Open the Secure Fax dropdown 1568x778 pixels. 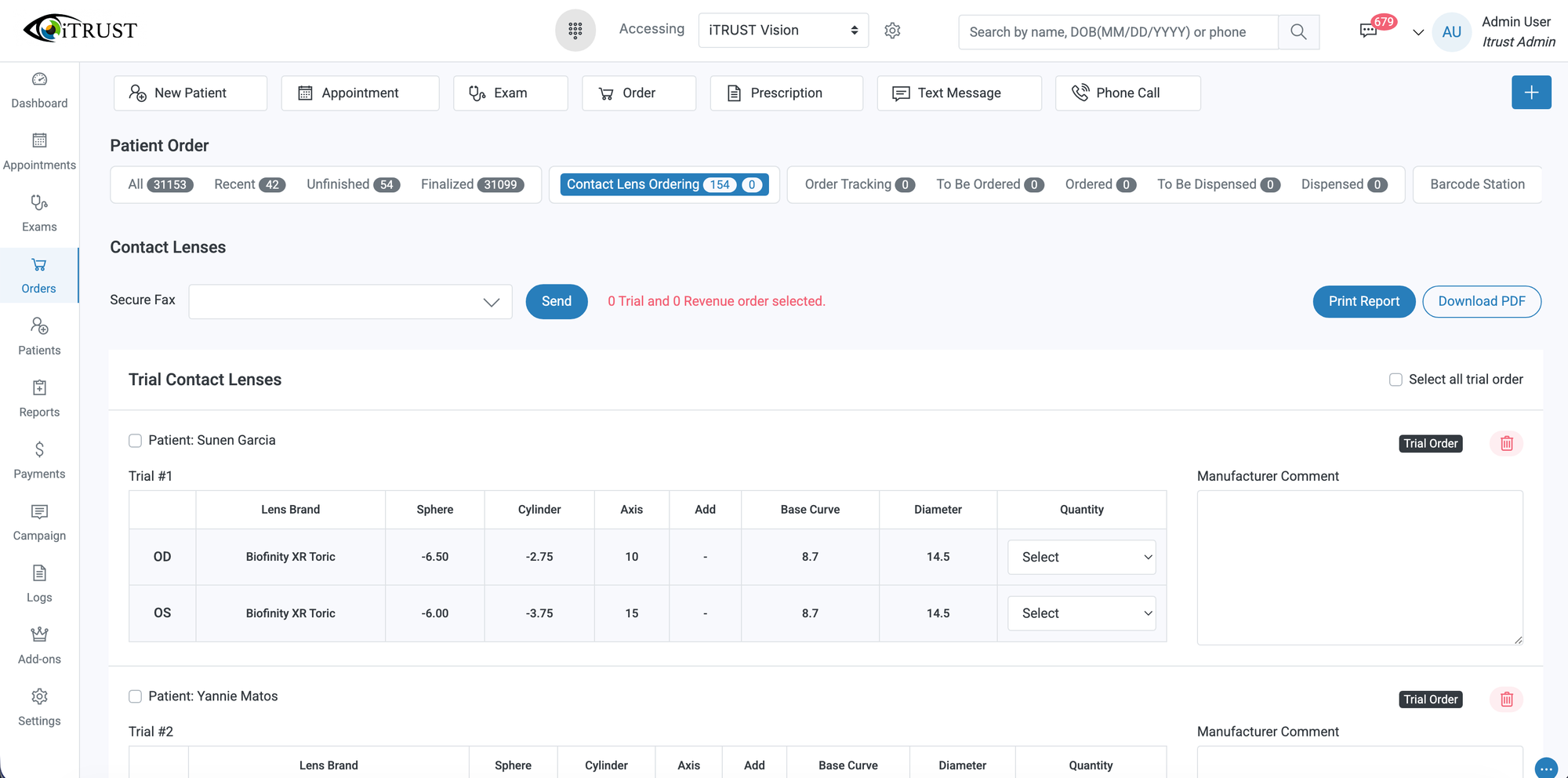tap(350, 302)
